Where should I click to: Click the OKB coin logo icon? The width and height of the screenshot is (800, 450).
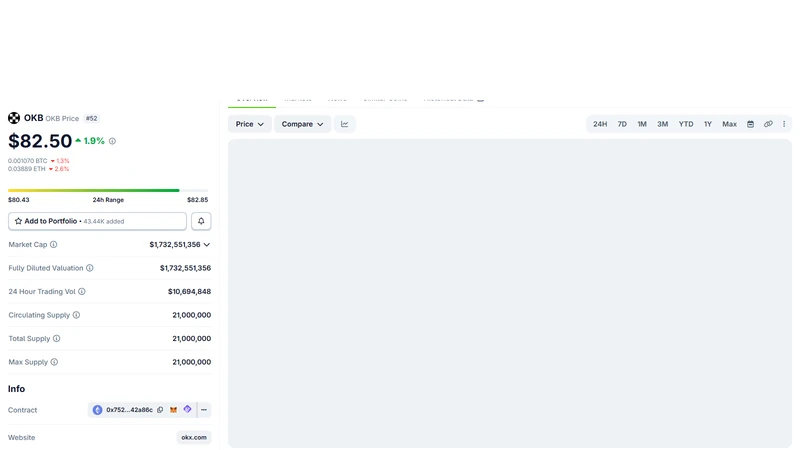(14, 118)
